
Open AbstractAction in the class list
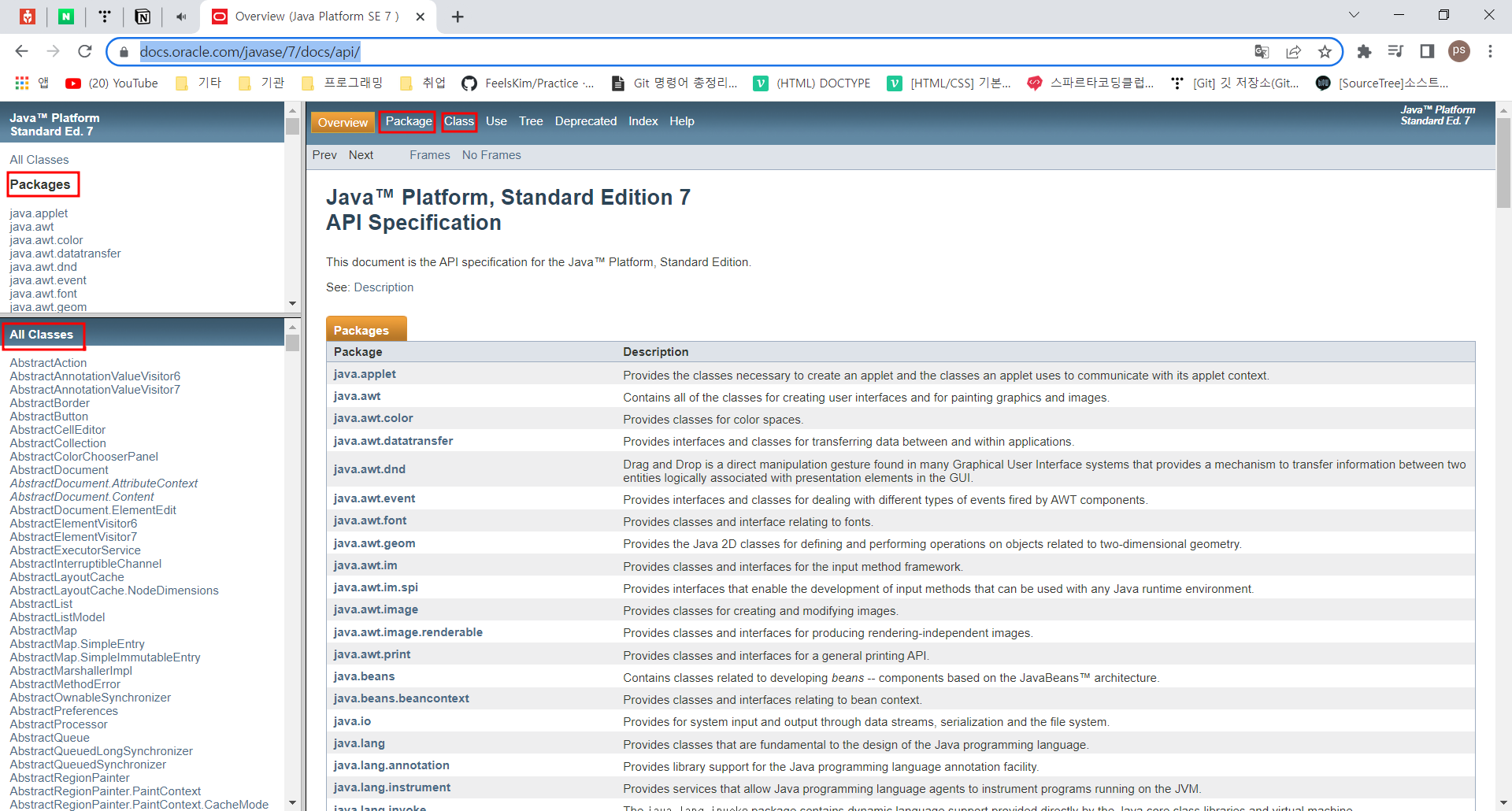48,363
